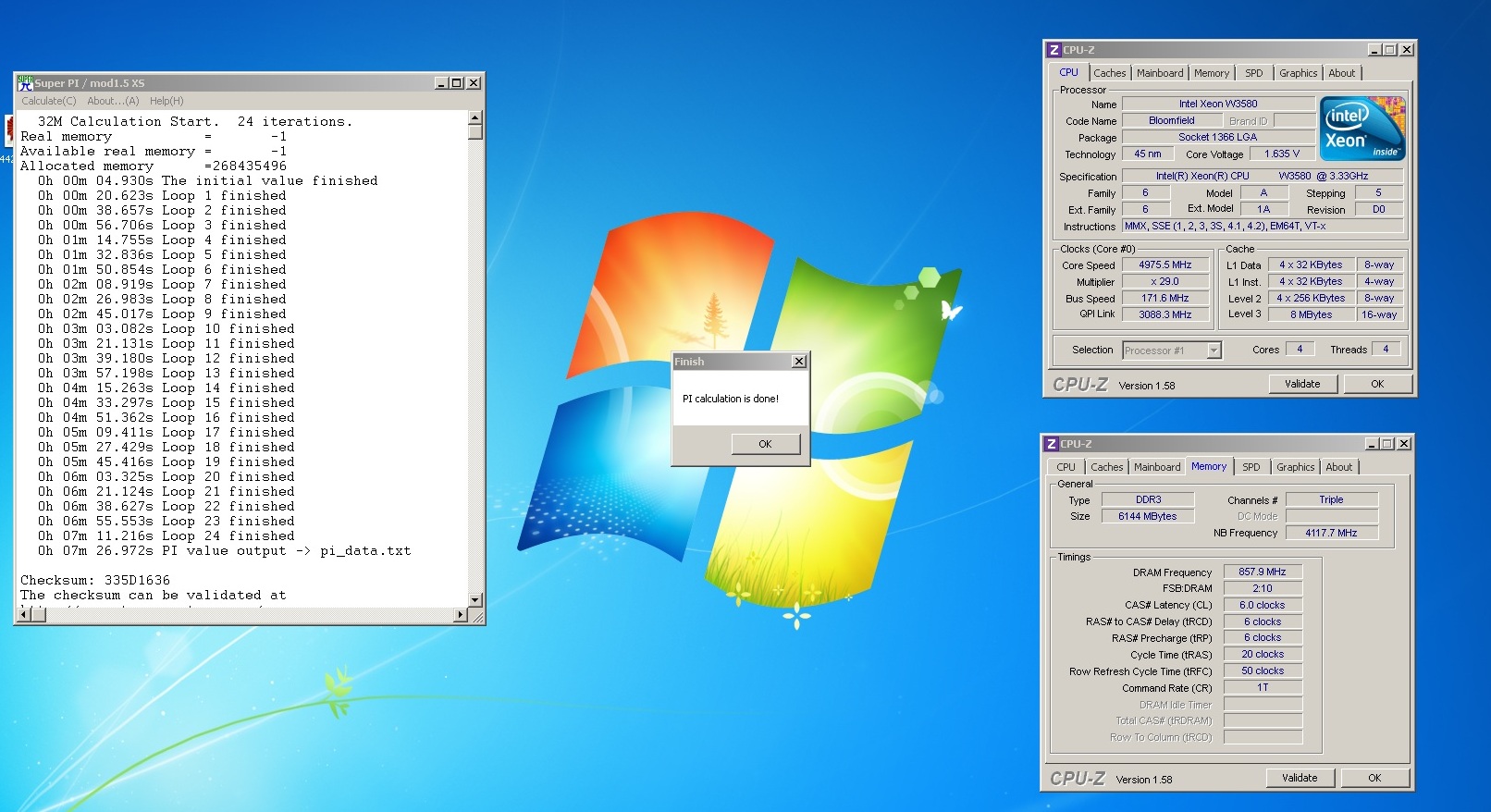Image resolution: width=1491 pixels, height=812 pixels.
Task: Click Validate in the bottom CPU-Z Memory window
Action: coord(1300,778)
